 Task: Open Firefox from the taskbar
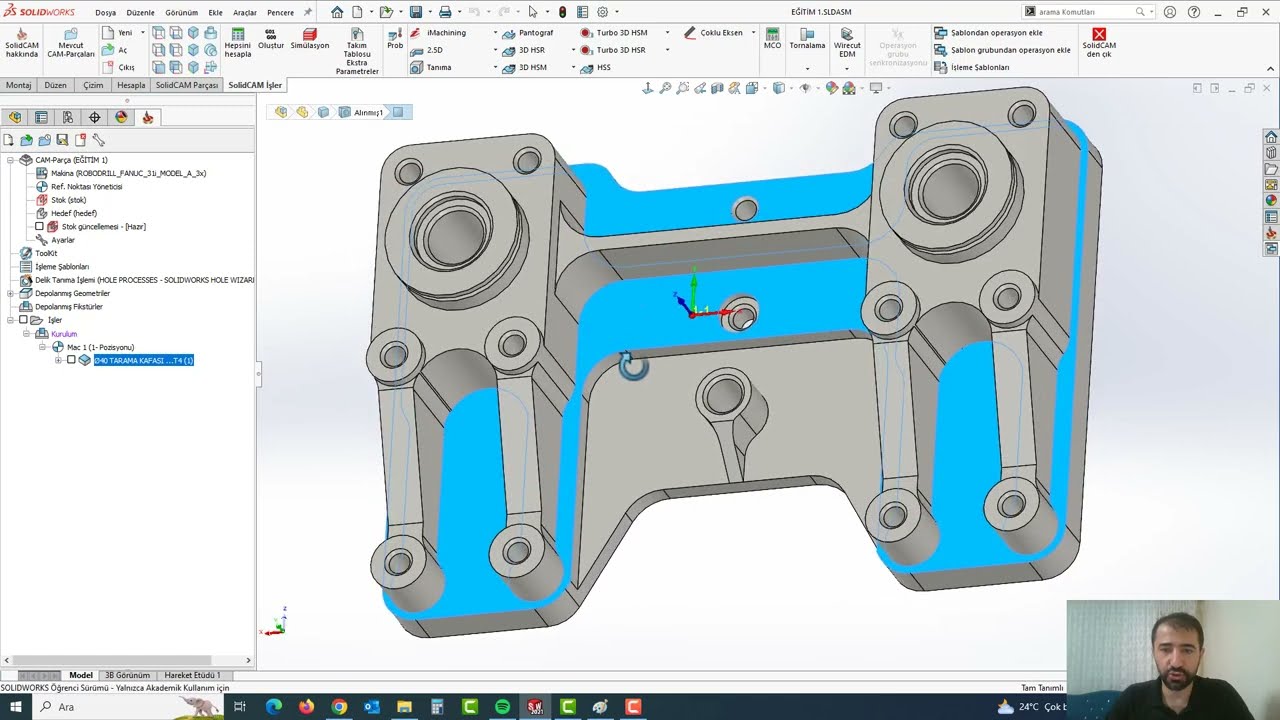pos(306,707)
